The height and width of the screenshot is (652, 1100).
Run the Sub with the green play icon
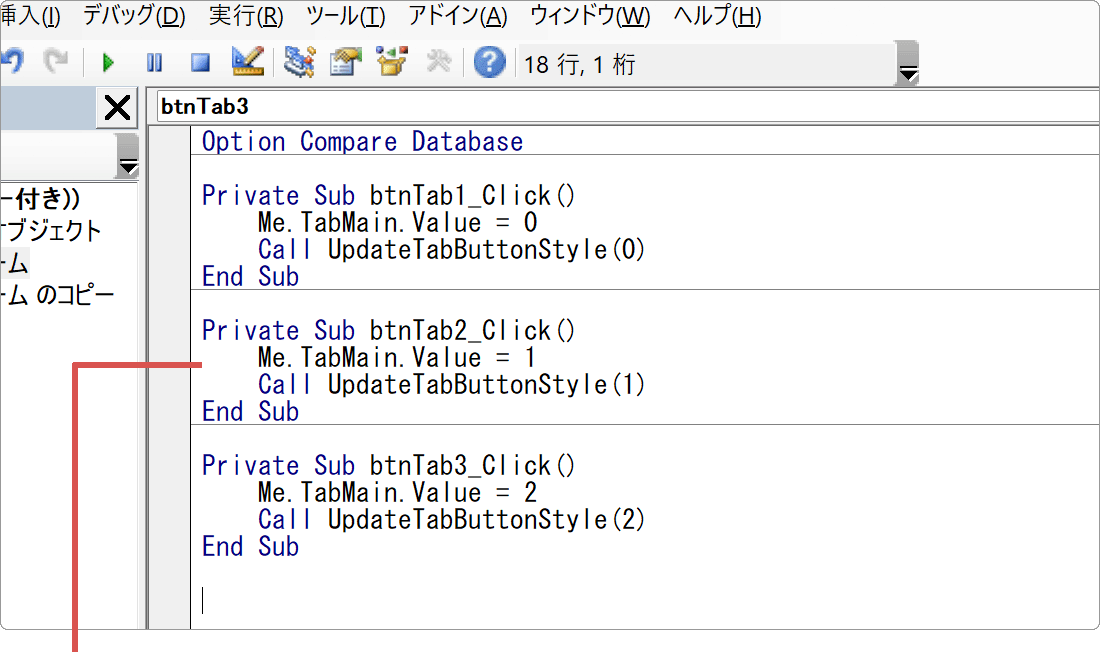tap(108, 63)
